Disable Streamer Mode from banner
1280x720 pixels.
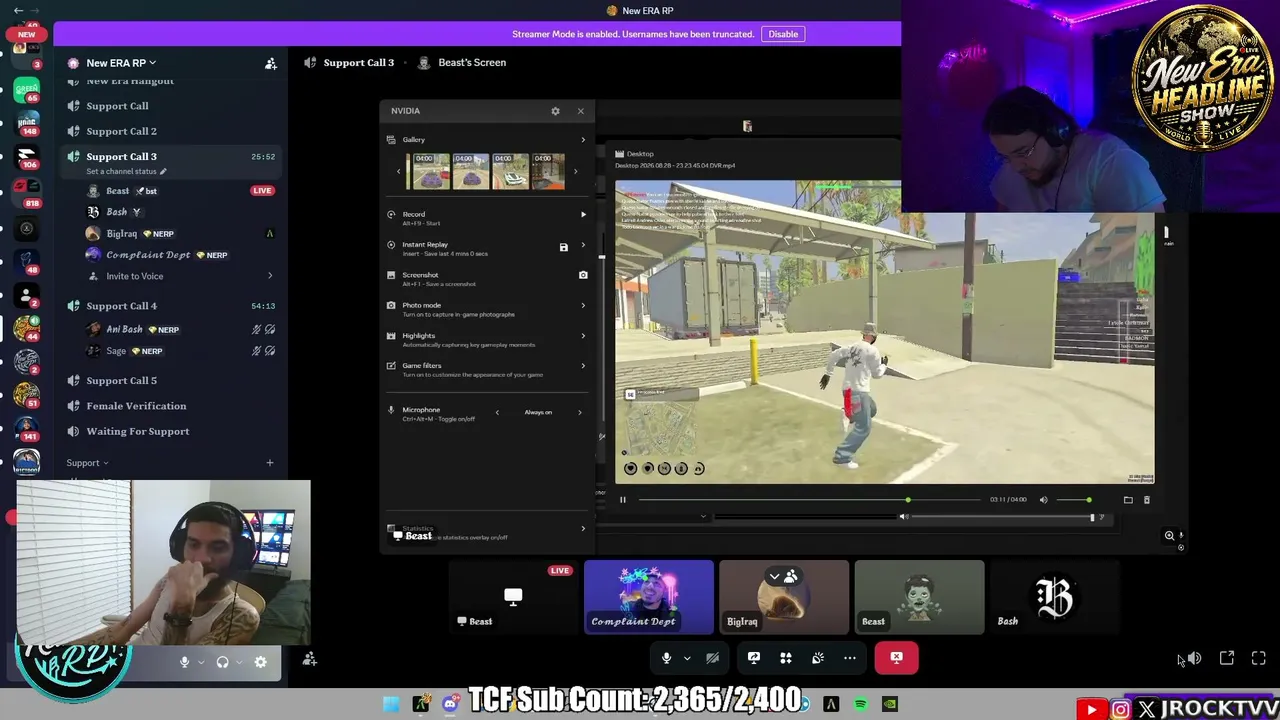pos(783,34)
